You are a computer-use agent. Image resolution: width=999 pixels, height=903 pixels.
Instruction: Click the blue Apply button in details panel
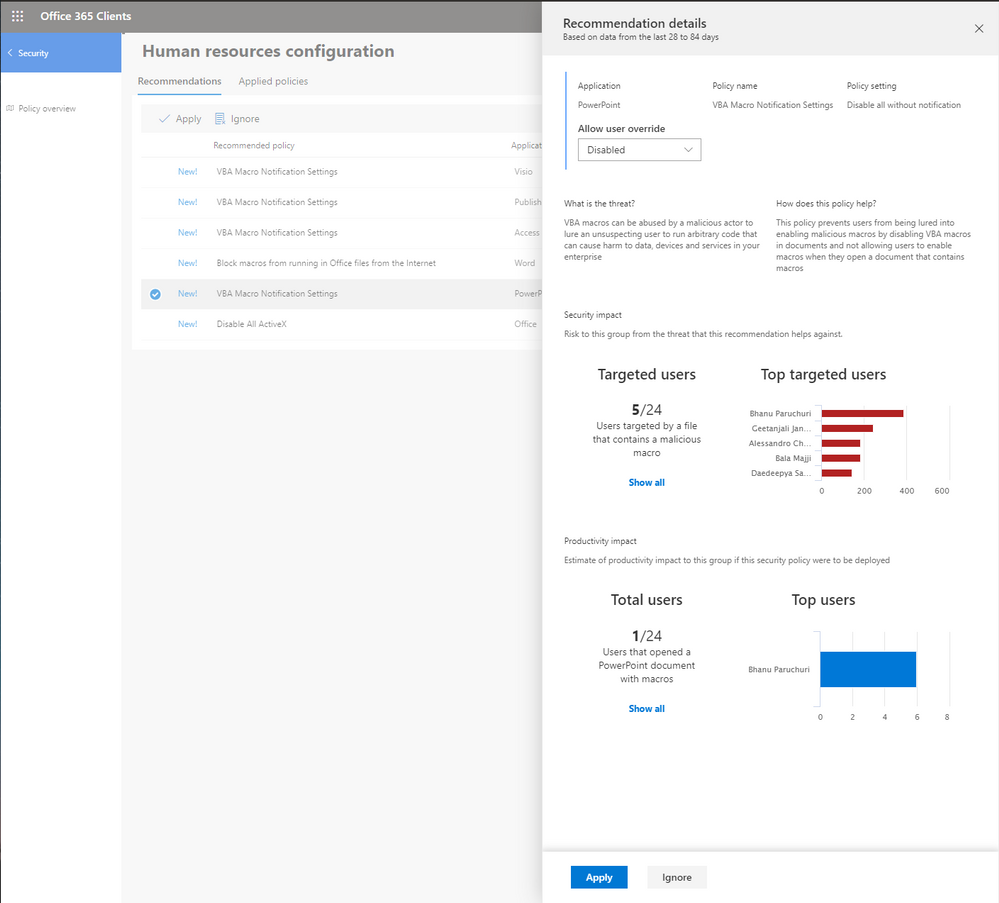tap(599, 877)
